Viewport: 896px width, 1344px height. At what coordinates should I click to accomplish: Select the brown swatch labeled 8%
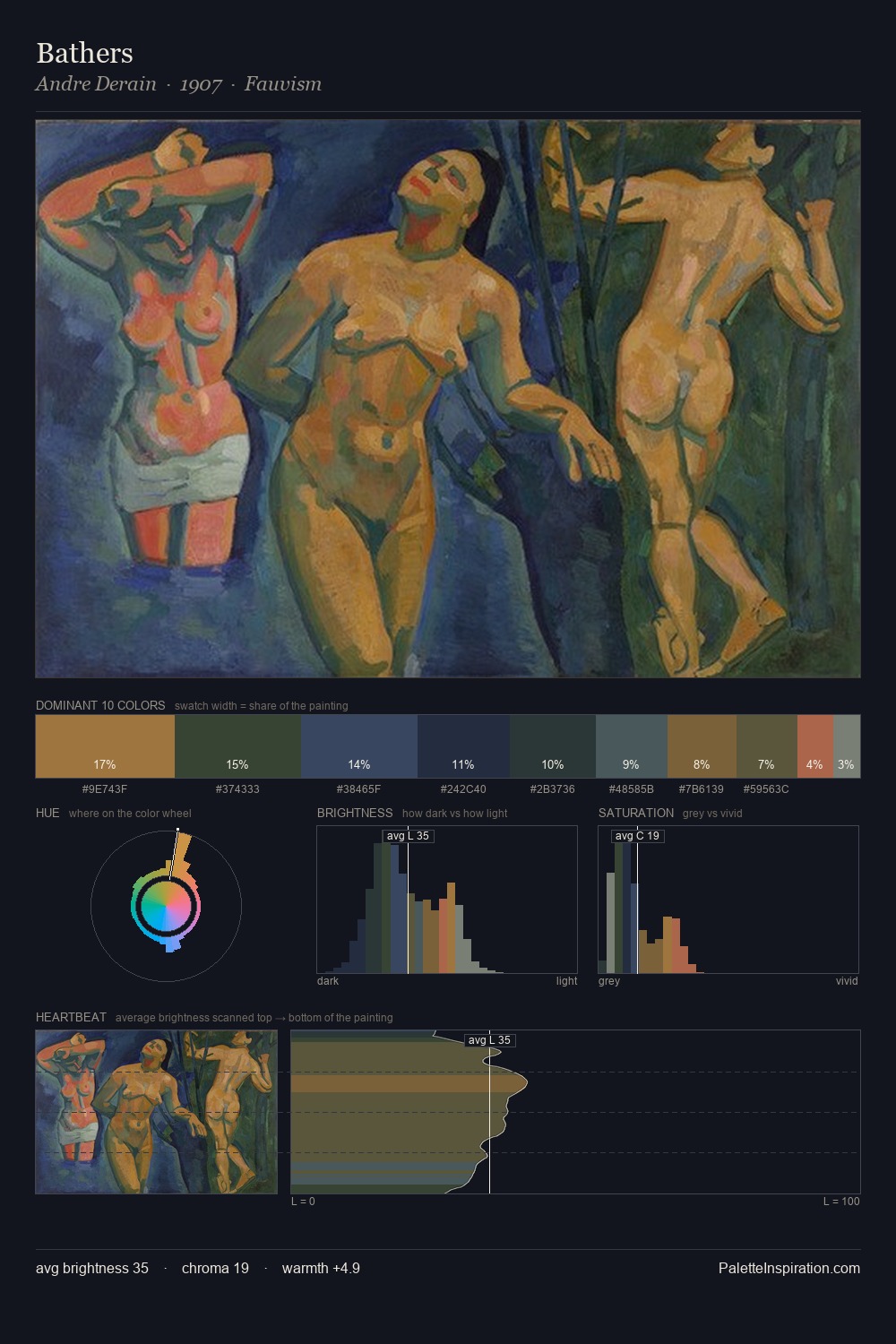pyautogui.click(x=702, y=745)
